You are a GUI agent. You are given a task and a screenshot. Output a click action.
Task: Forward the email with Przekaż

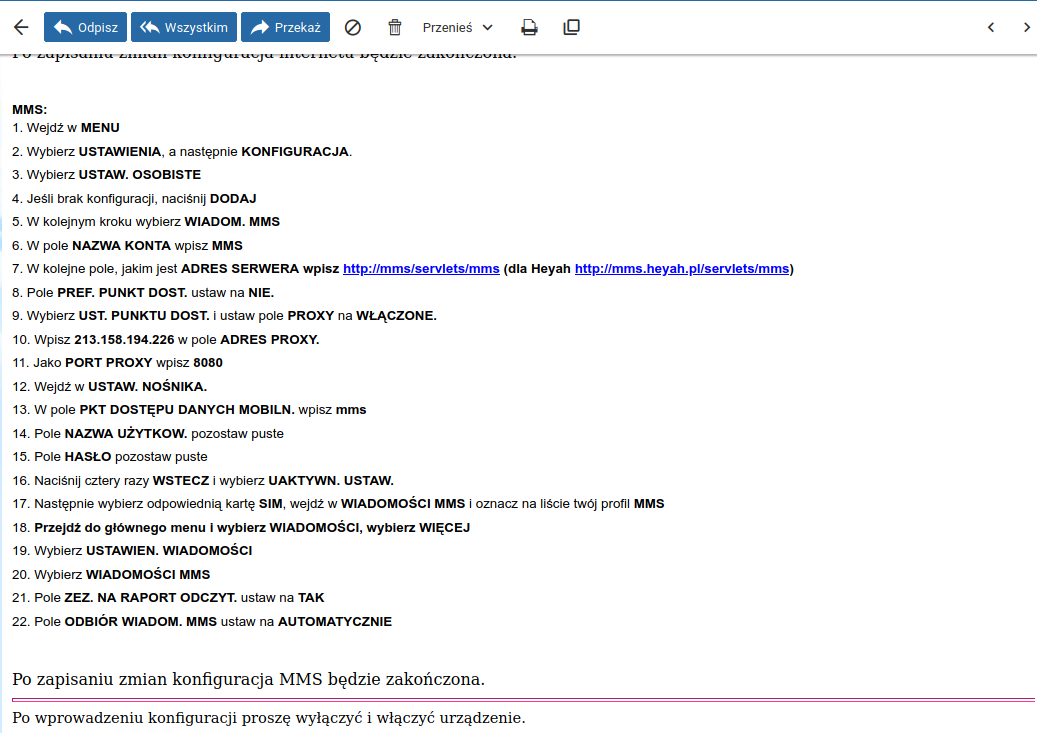click(x=286, y=27)
